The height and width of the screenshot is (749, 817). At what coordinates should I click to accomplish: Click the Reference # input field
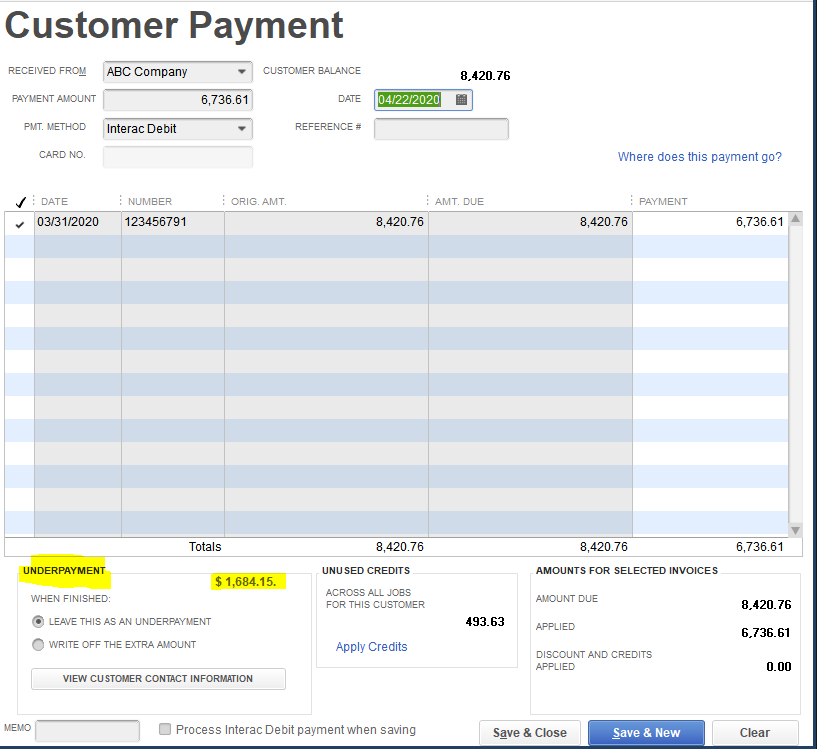(441, 129)
